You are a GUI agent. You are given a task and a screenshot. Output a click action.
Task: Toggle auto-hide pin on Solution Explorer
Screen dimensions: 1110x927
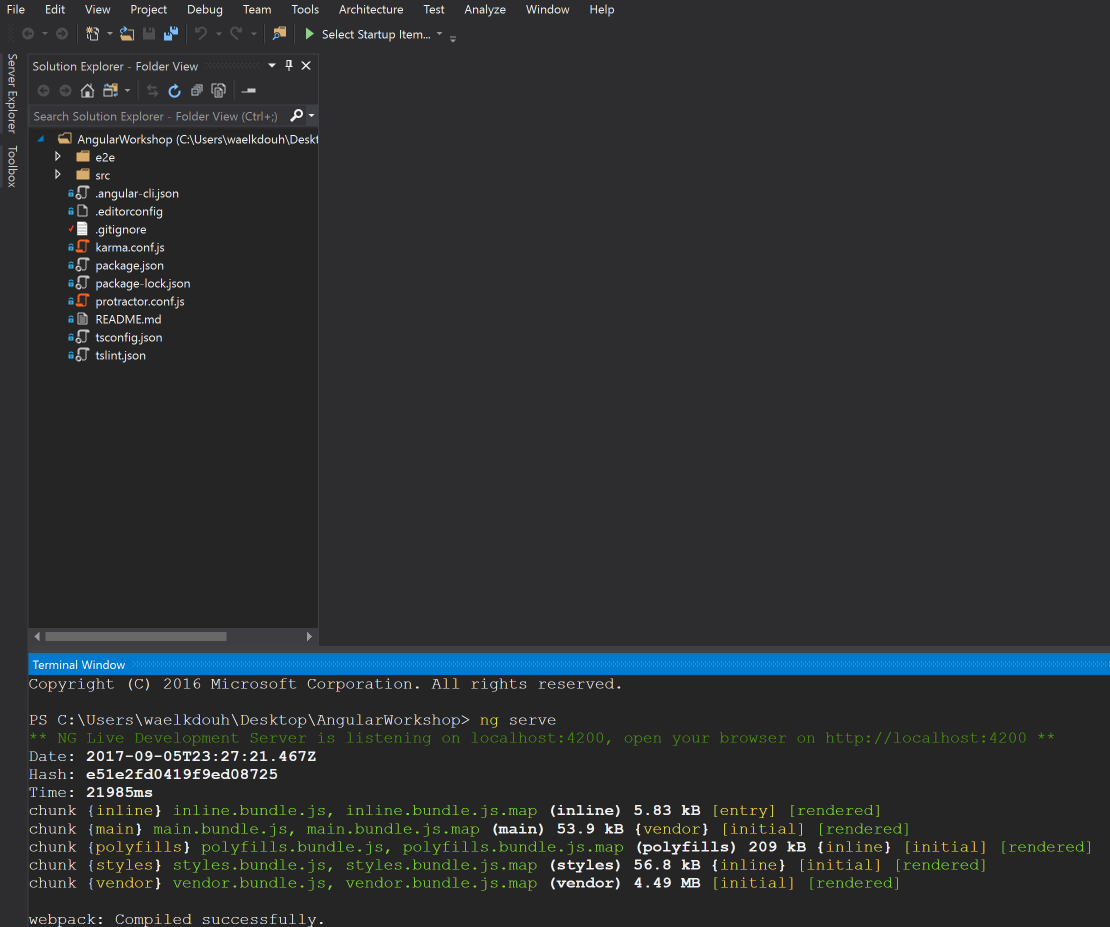[x=289, y=66]
